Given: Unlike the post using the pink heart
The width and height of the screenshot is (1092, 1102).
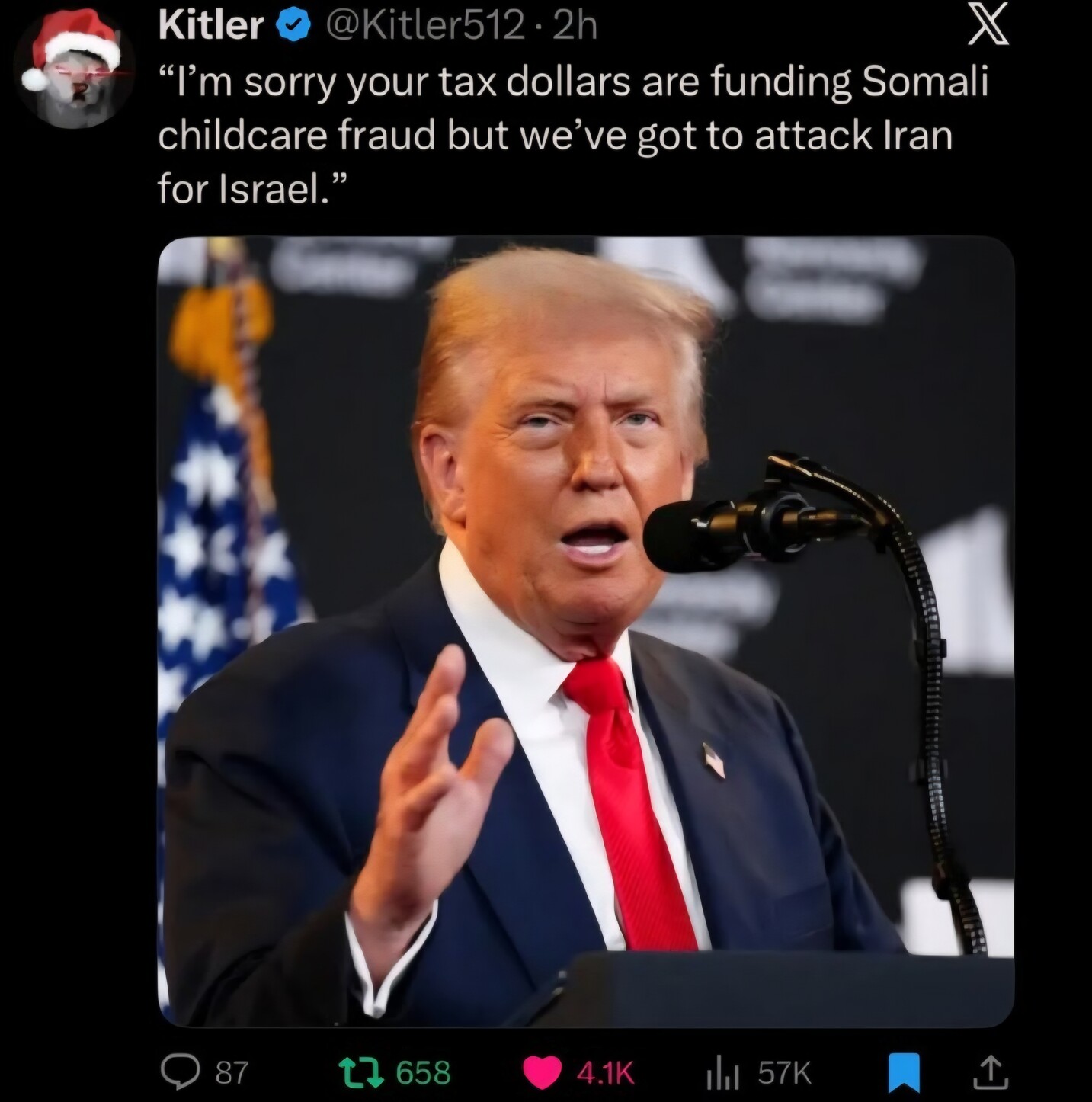Looking at the screenshot, I should click(543, 1073).
